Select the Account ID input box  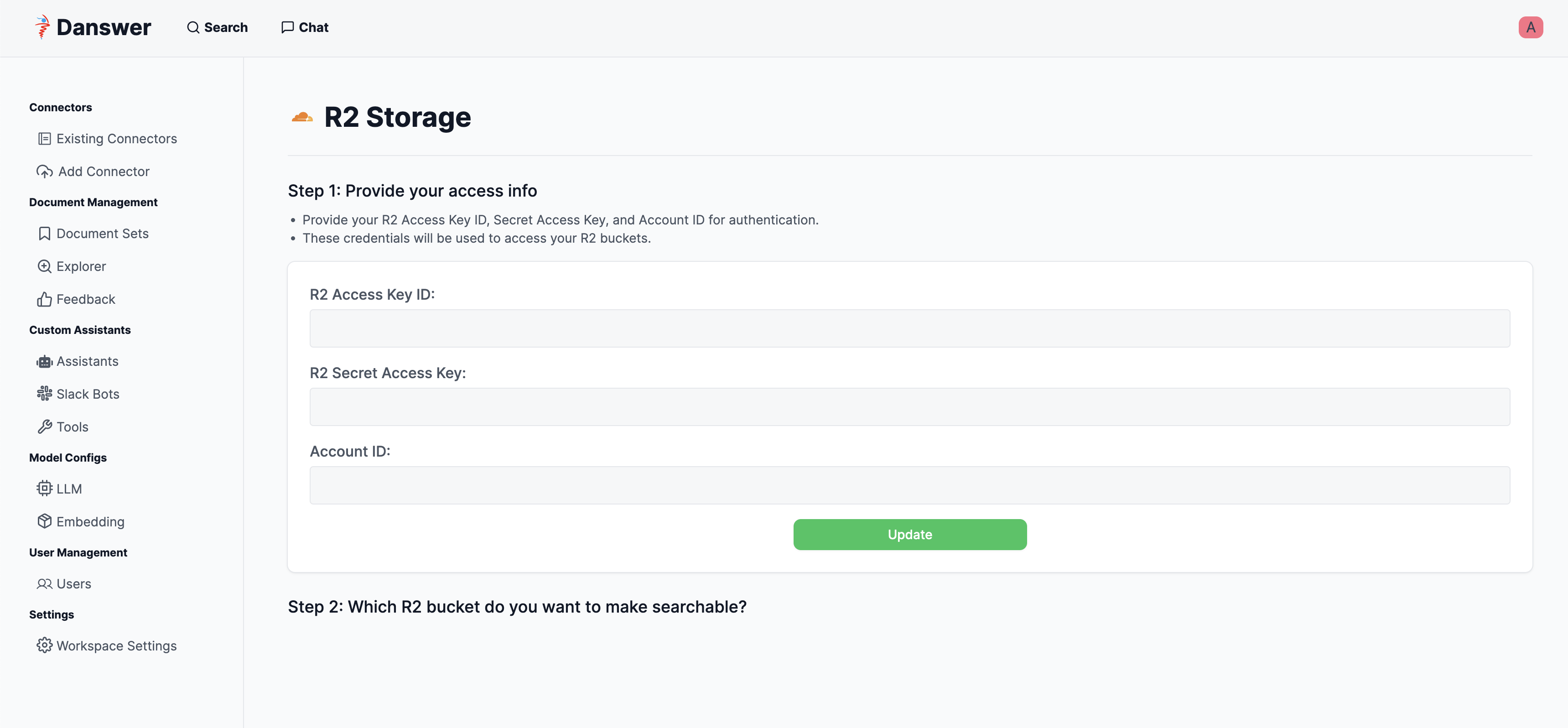pyautogui.click(x=909, y=485)
